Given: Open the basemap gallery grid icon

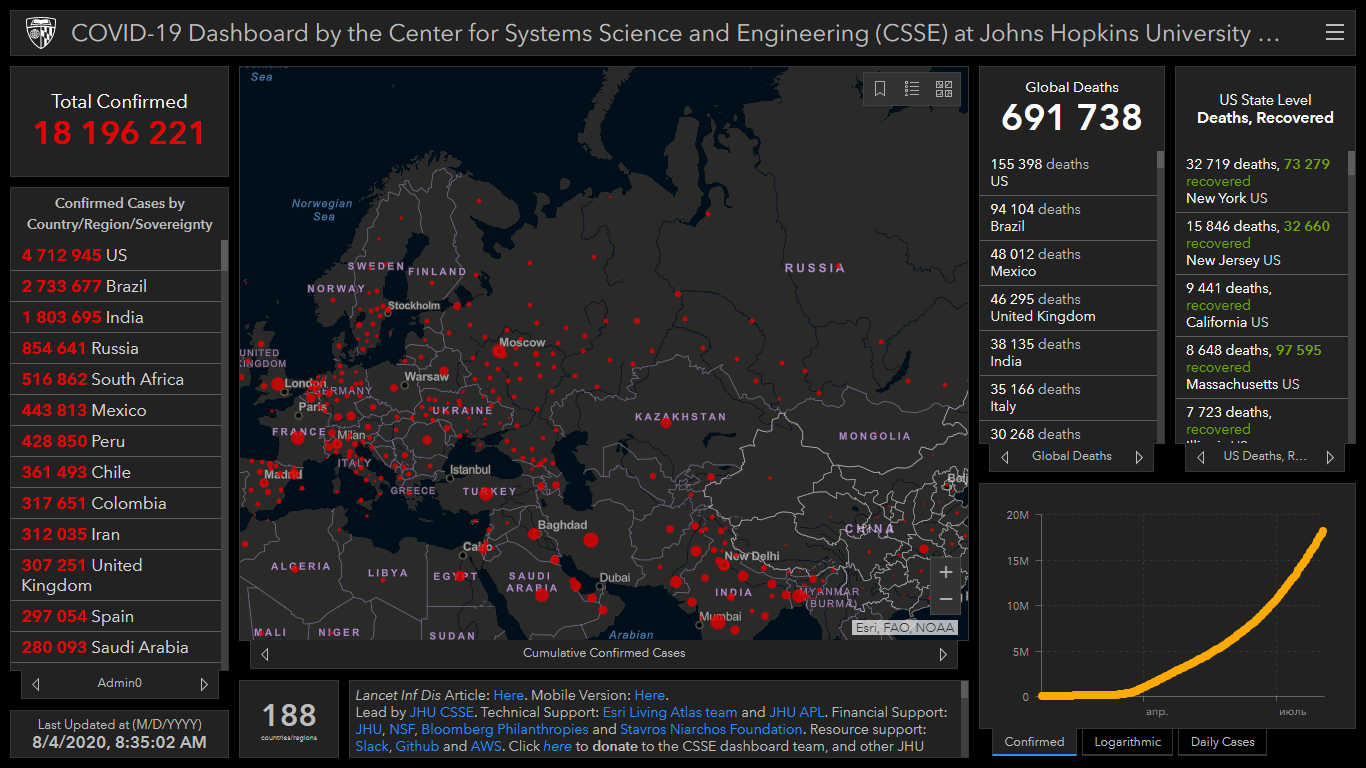Looking at the screenshot, I should 944,89.
